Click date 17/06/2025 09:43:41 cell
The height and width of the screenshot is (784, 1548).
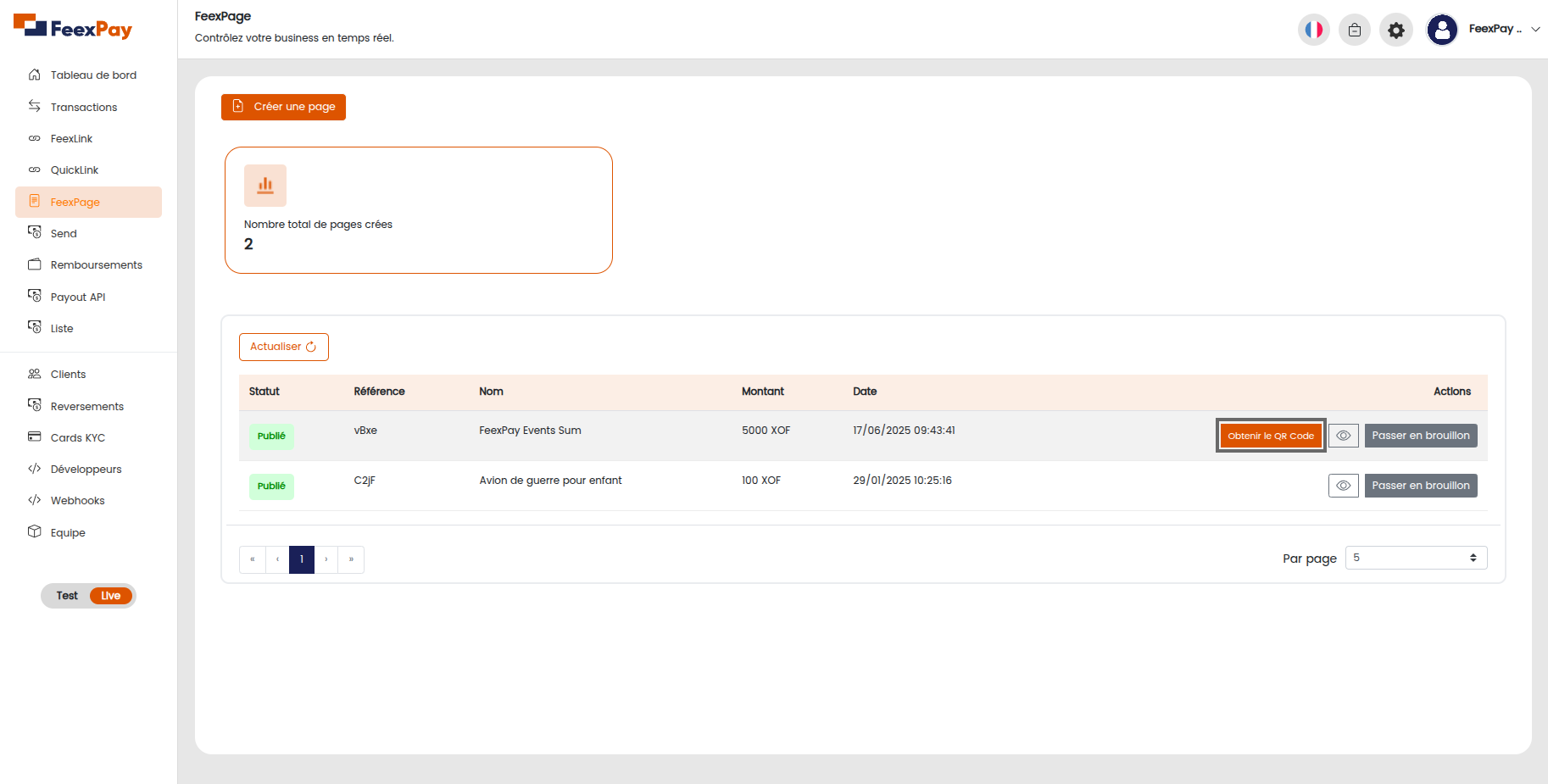(x=904, y=431)
